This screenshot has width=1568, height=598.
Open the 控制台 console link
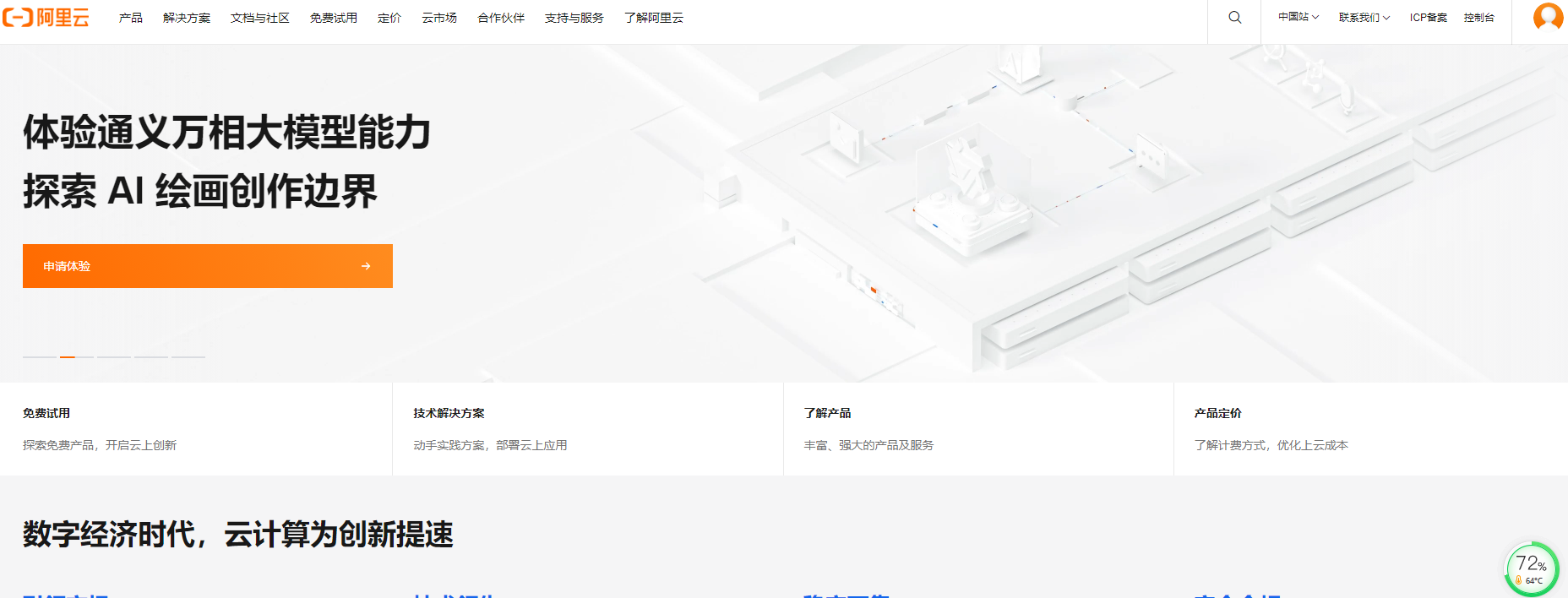1479,17
